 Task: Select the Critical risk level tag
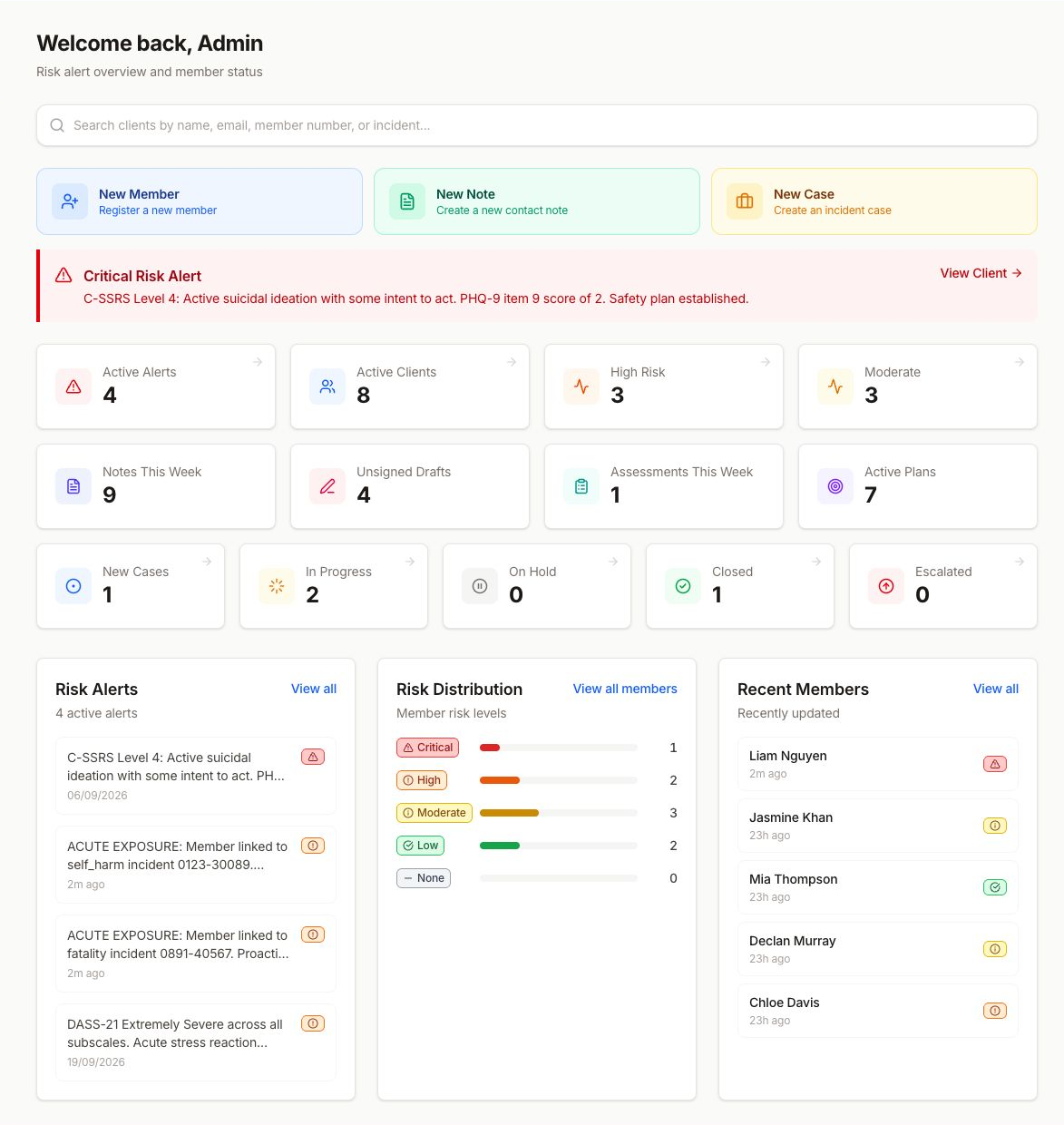pyautogui.click(x=428, y=748)
